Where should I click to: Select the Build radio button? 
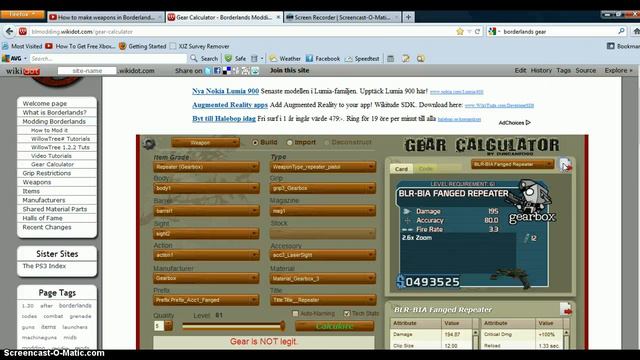[255, 142]
